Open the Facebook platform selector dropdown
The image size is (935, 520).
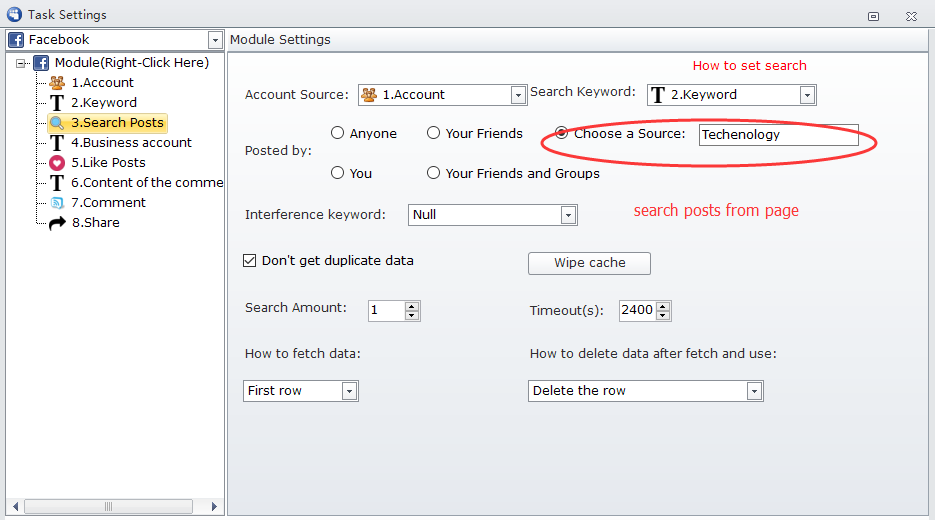(215, 40)
